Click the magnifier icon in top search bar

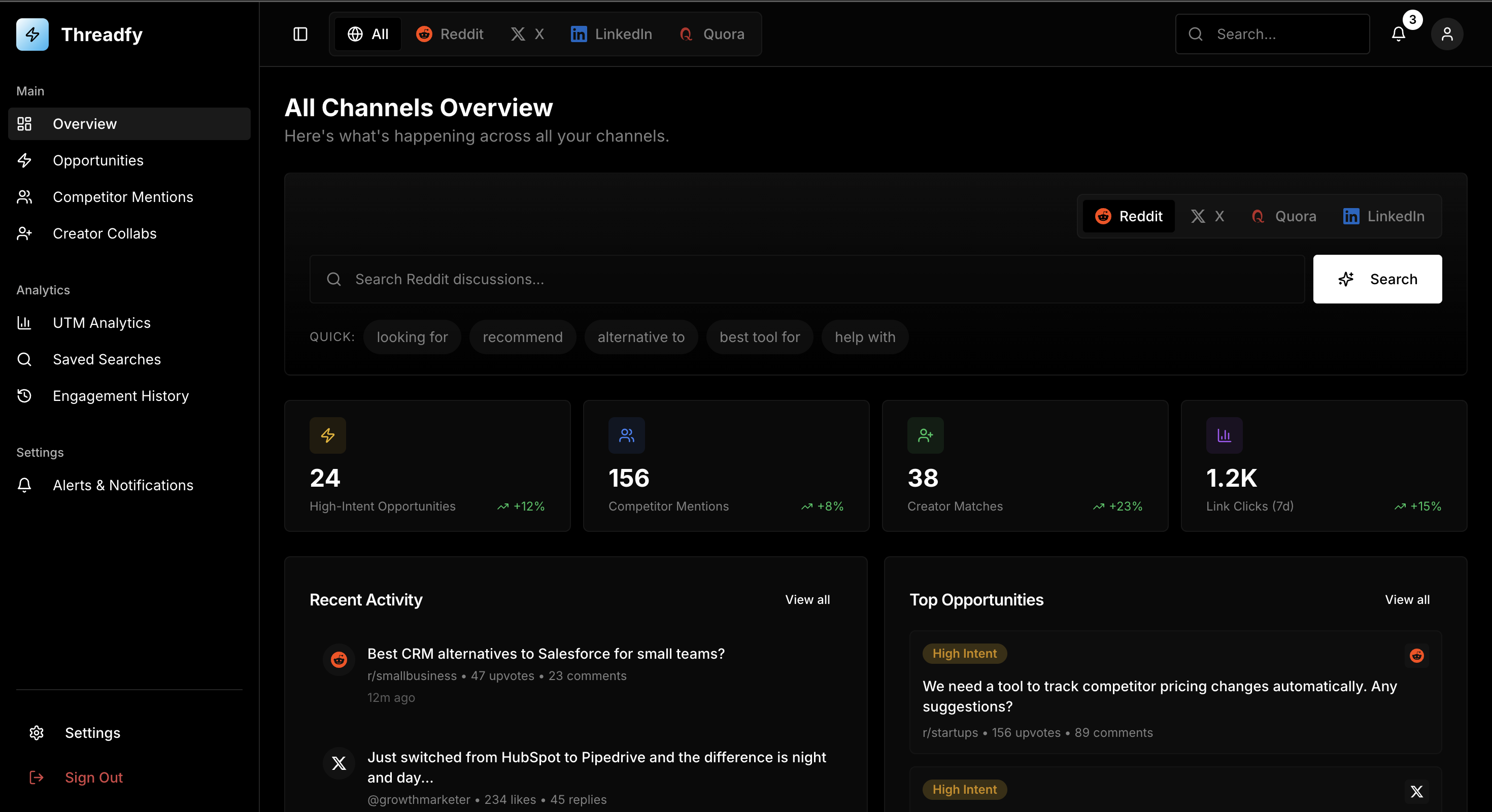[1196, 34]
